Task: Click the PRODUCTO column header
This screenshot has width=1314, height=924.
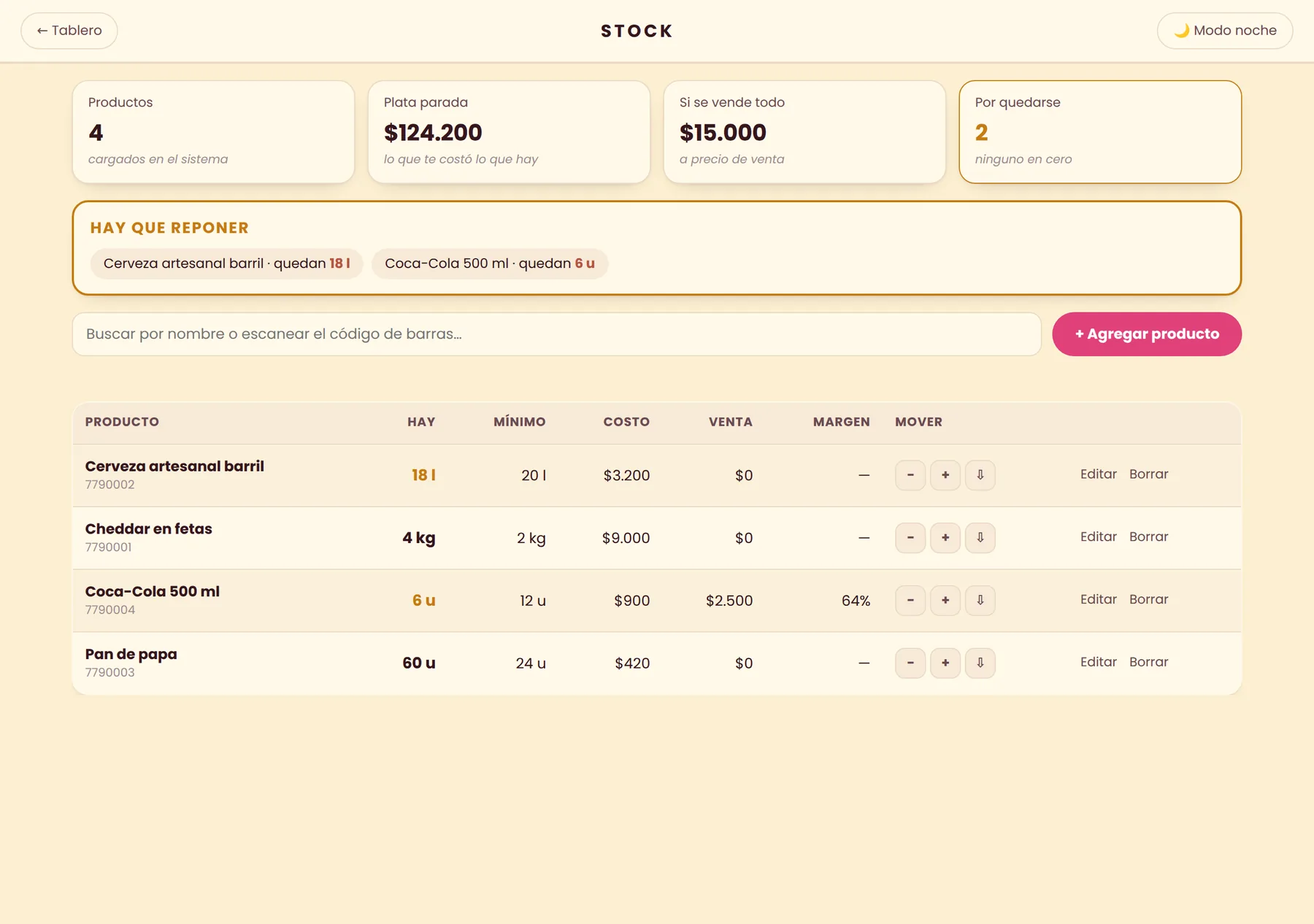Action: pyautogui.click(x=122, y=422)
